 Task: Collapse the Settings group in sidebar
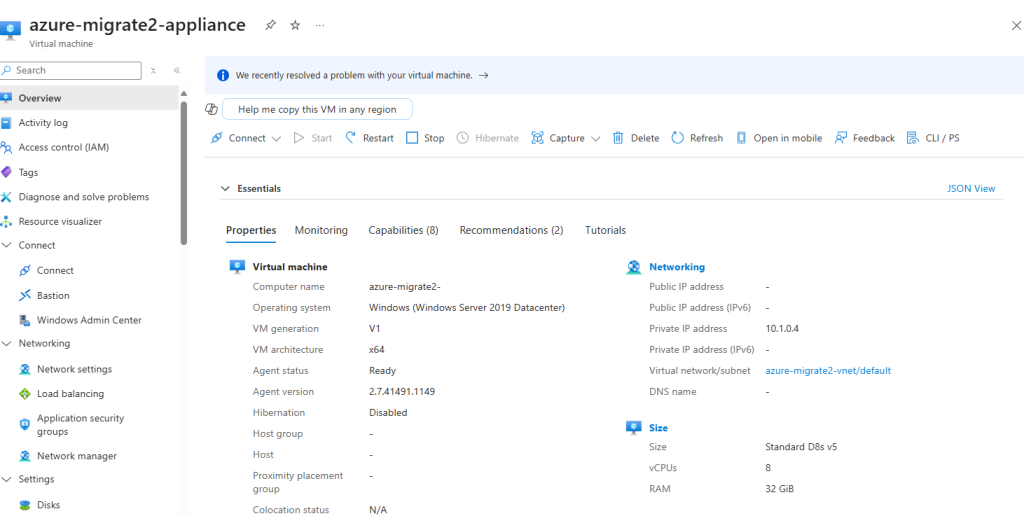pyautogui.click(x=7, y=479)
